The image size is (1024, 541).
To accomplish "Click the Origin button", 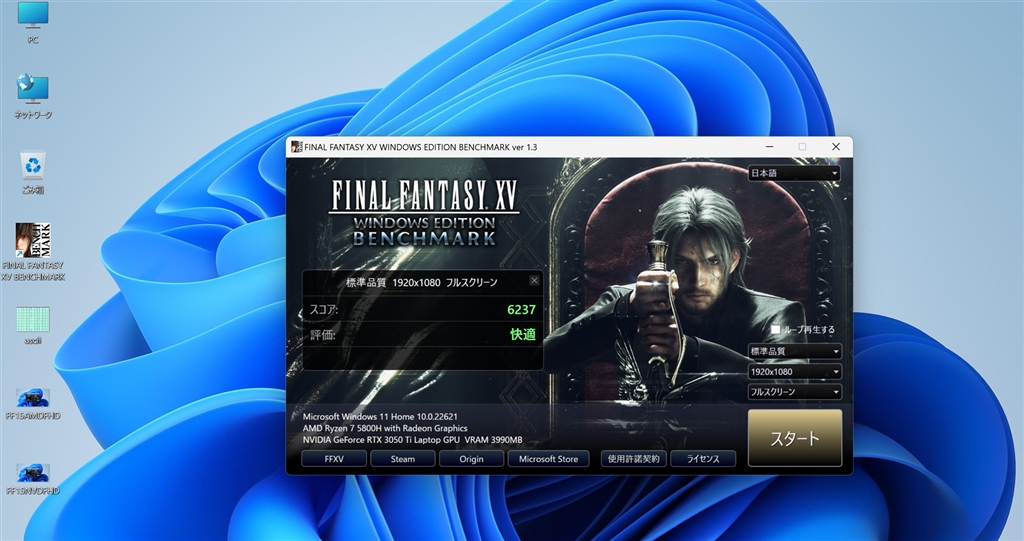I will (472, 459).
